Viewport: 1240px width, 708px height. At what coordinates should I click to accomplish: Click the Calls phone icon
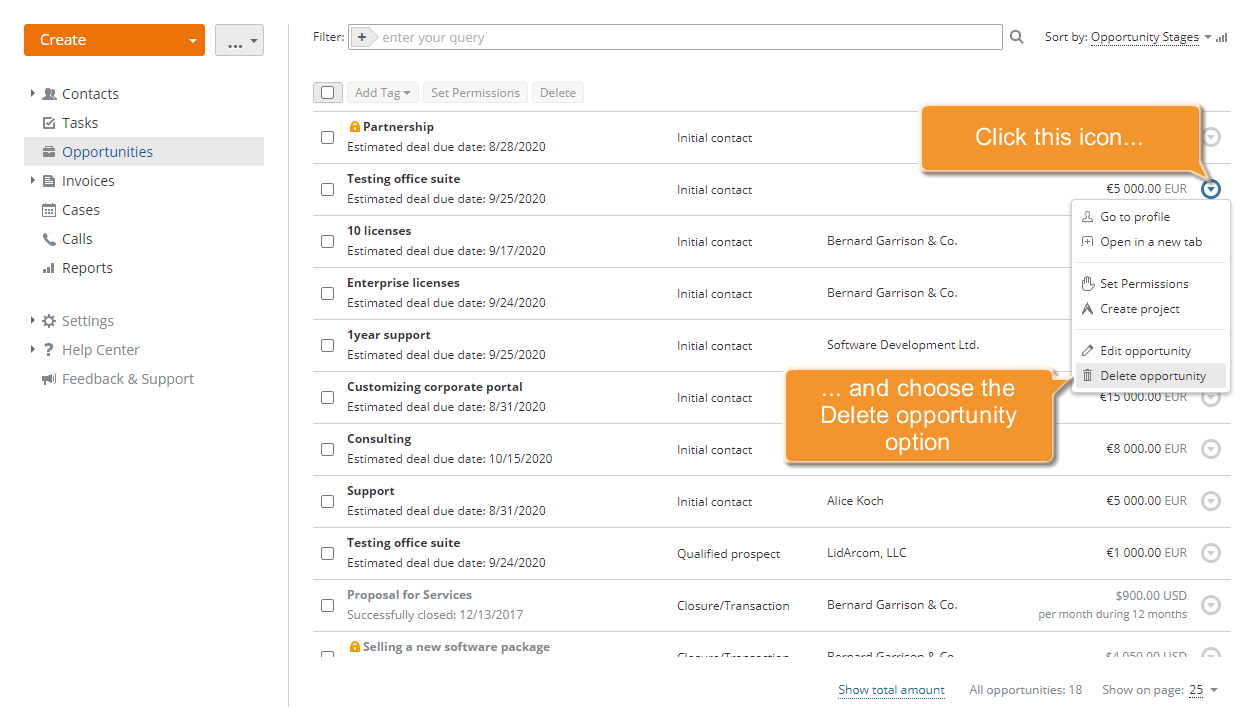point(49,239)
